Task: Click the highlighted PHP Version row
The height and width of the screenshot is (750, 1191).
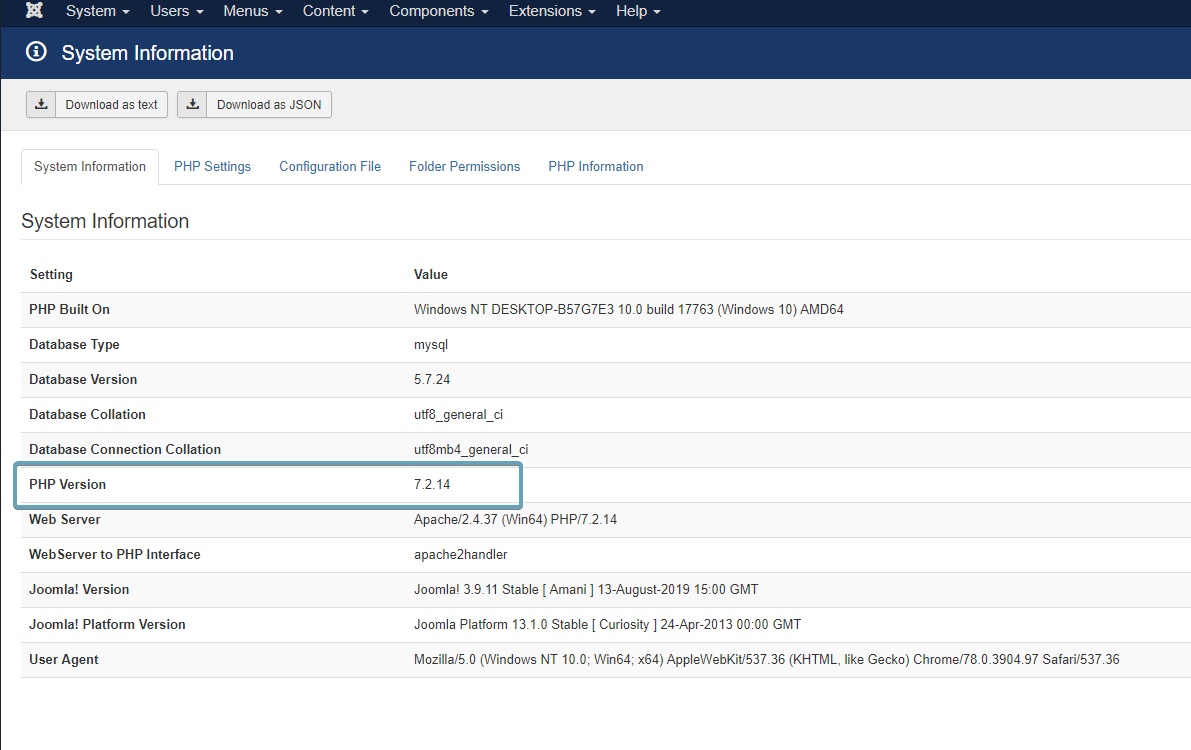Action: pyautogui.click(x=268, y=485)
